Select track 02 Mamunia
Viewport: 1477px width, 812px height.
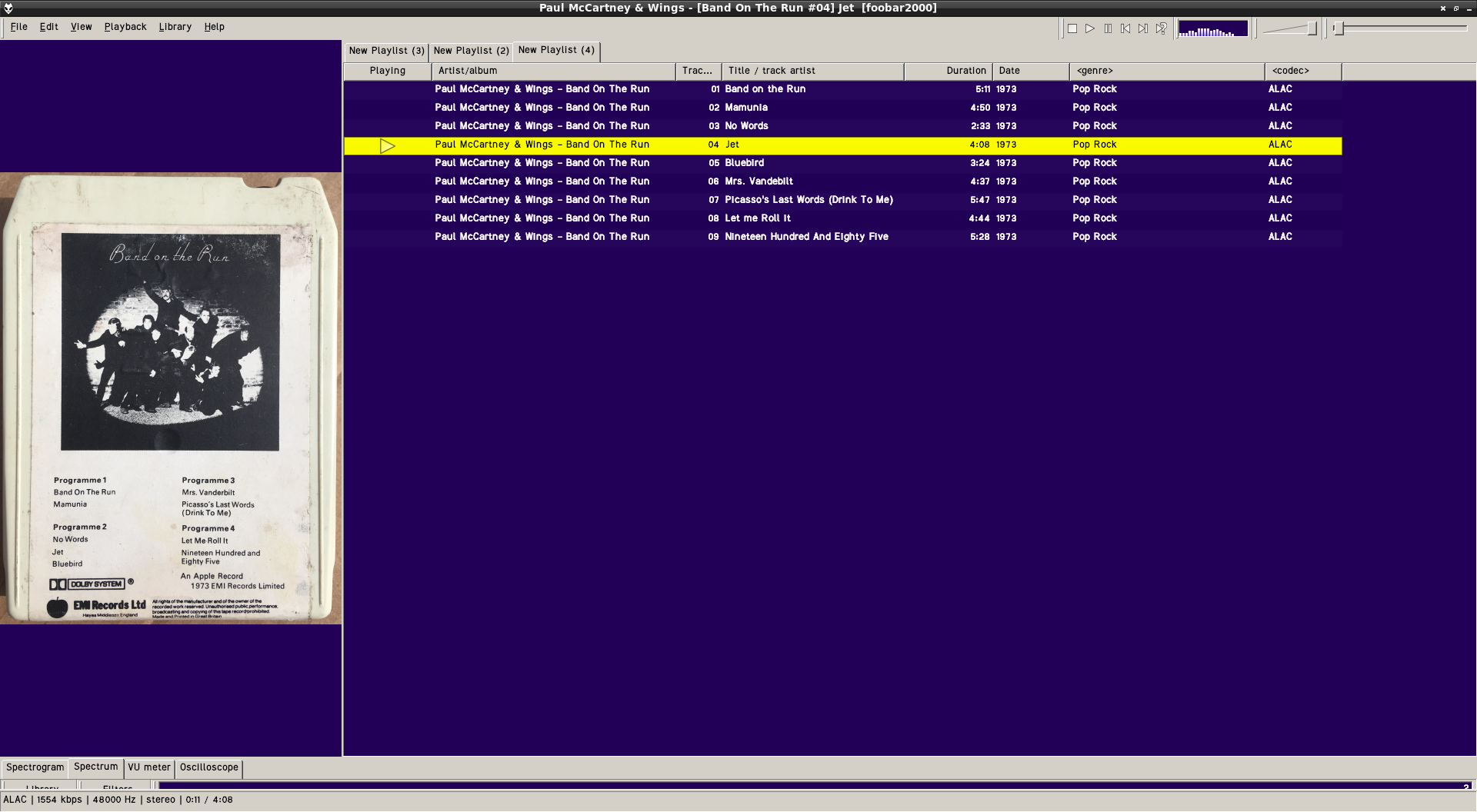point(842,108)
